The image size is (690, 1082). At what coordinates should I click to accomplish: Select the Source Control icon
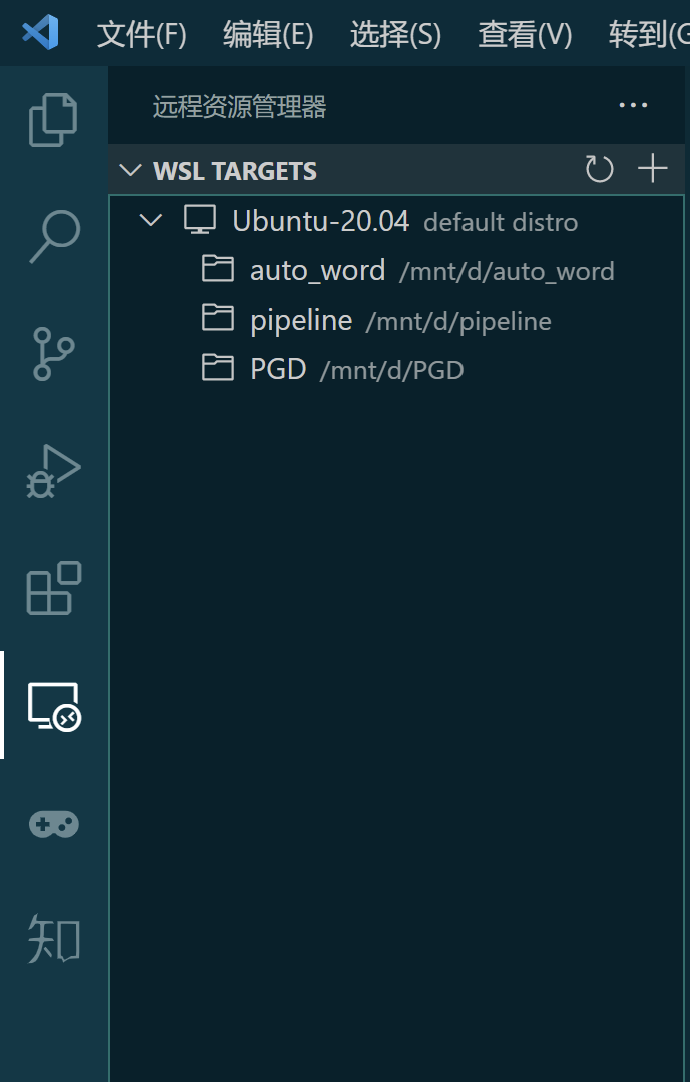(53, 354)
